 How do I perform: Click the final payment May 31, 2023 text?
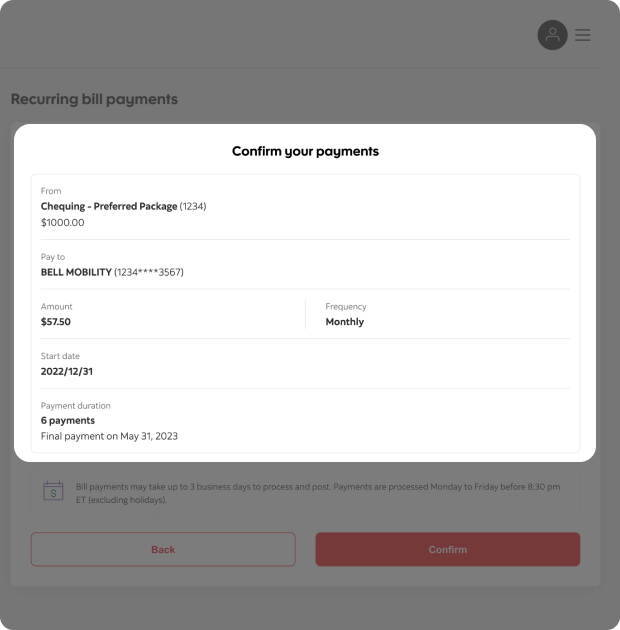point(109,436)
